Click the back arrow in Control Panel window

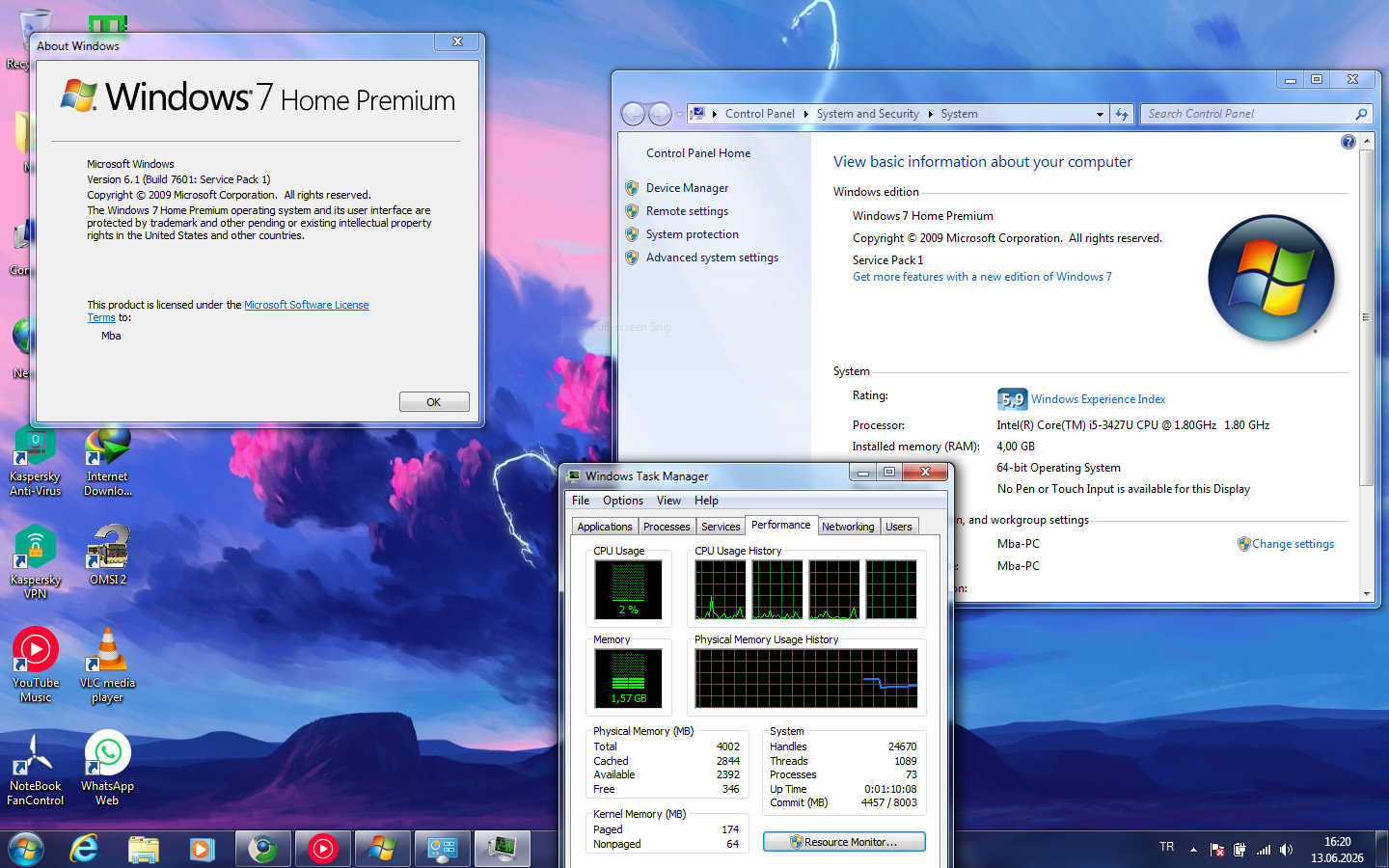pyautogui.click(x=633, y=114)
